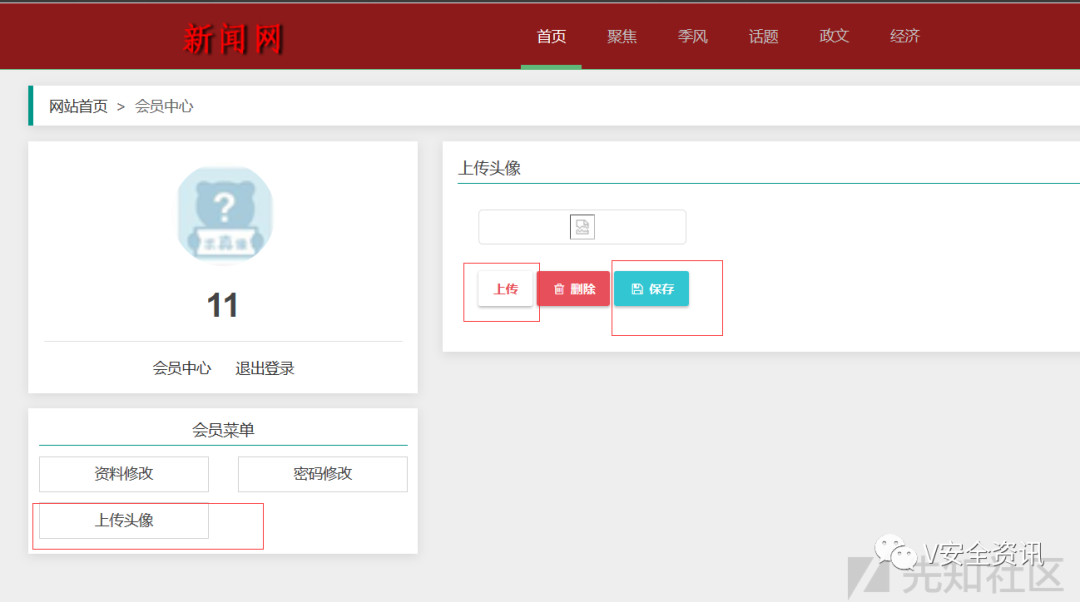Click the red 删除 delete button
1080x602 pixels.
pos(573,289)
